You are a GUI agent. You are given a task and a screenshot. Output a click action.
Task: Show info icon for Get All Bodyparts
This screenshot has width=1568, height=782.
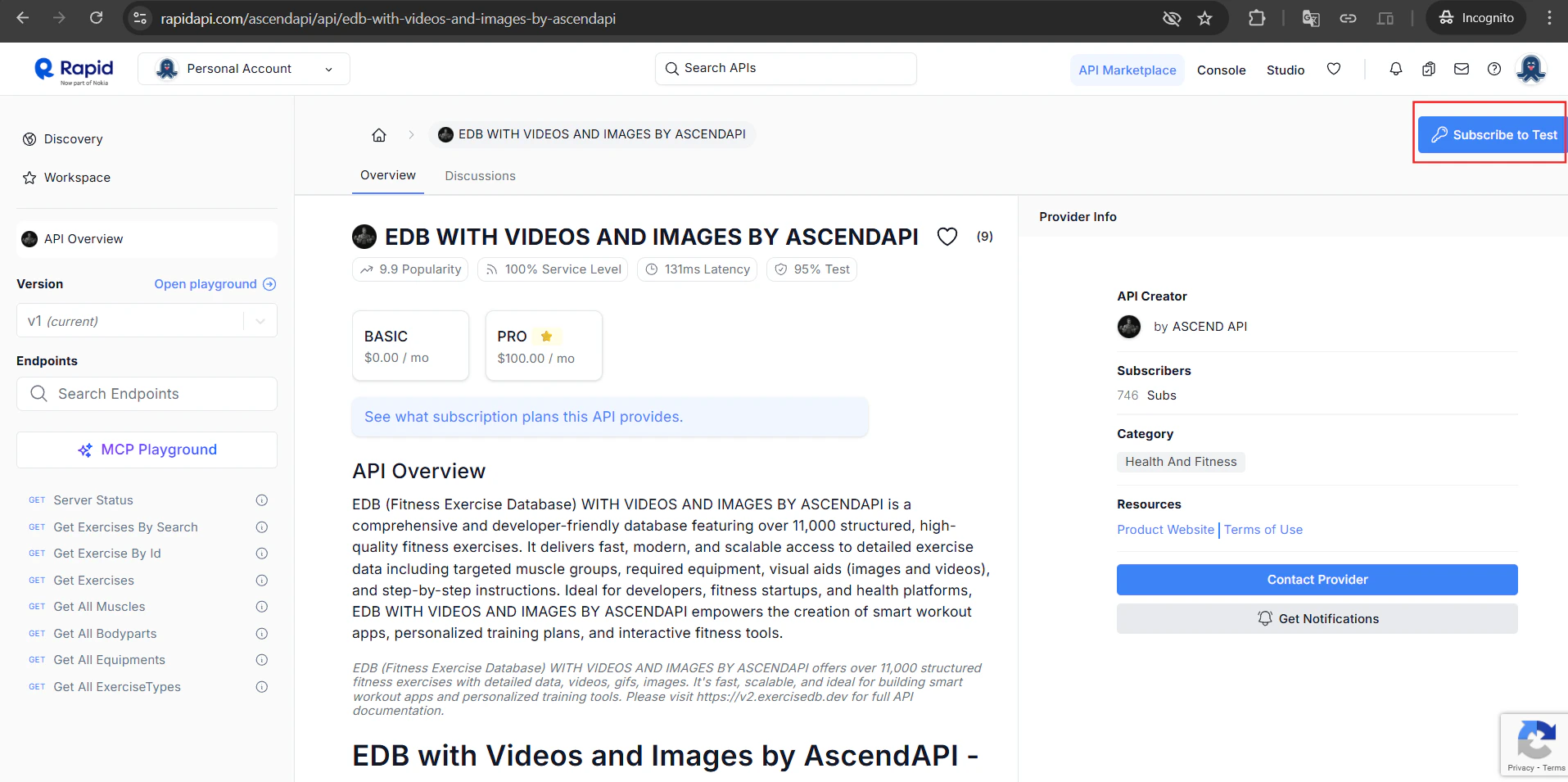tap(262, 634)
